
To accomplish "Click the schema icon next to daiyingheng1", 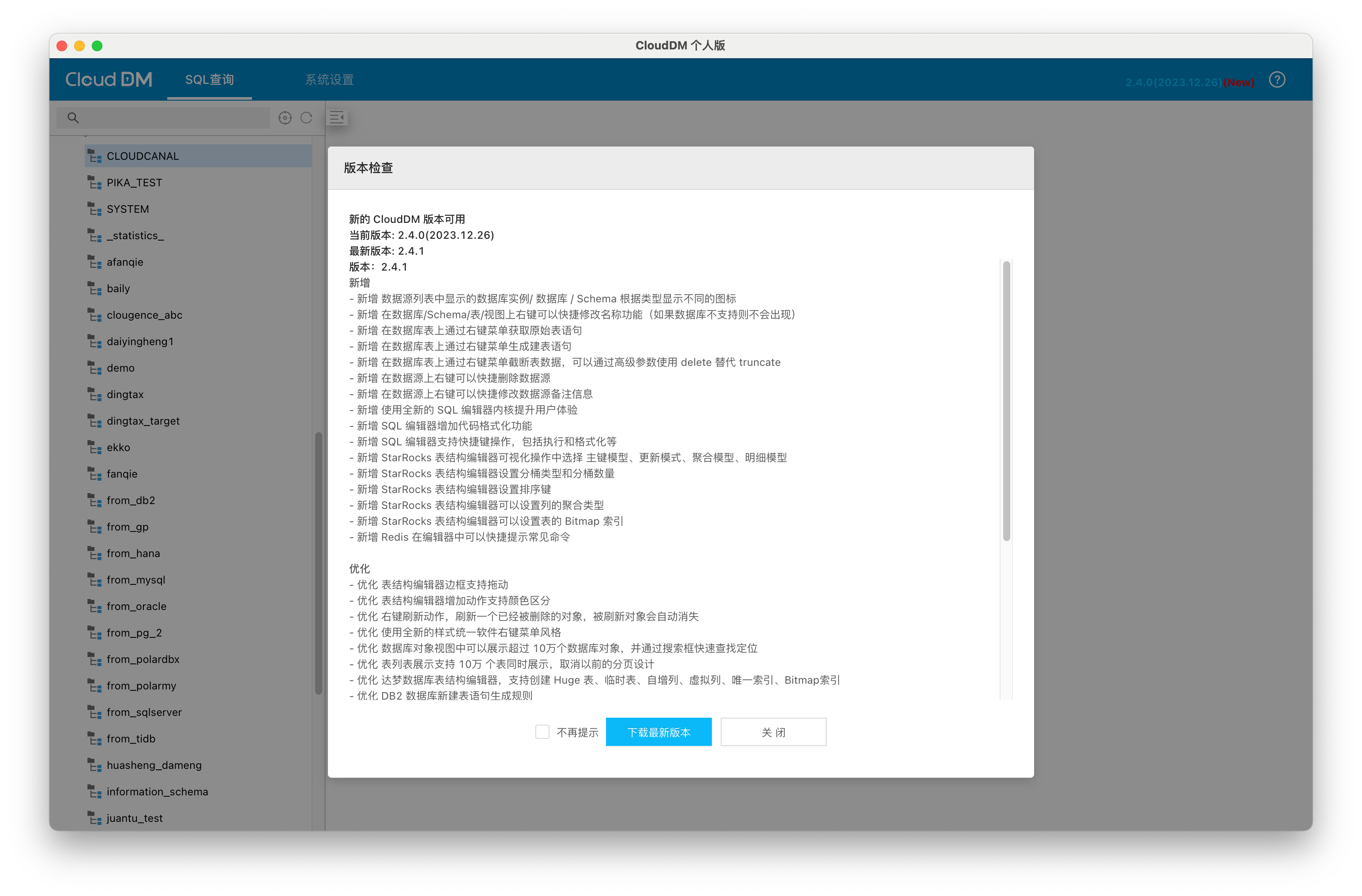I will point(94,342).
